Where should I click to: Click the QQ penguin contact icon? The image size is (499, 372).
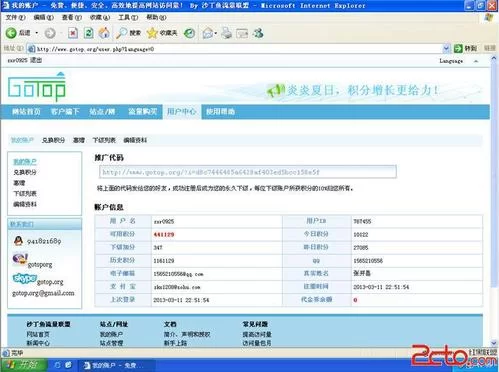(x=18, y=240)
